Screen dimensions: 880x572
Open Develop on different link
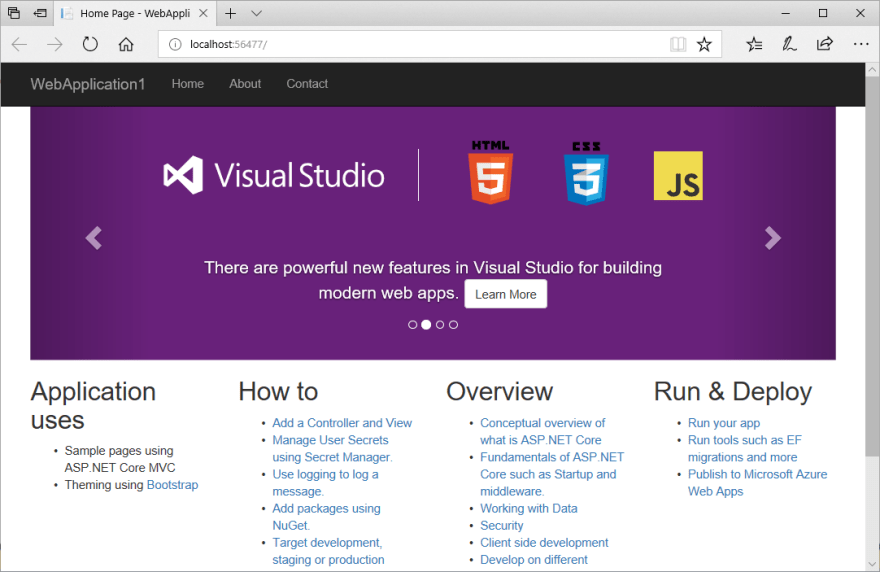534,560
